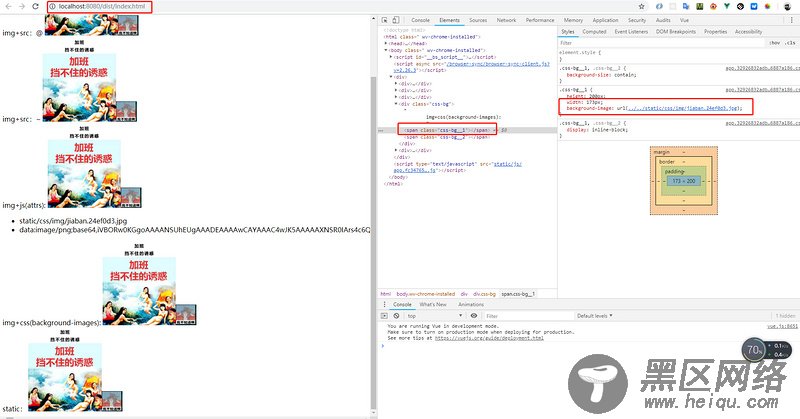
Task: Open the Vue devtools tab
Action: coord(684,20)
